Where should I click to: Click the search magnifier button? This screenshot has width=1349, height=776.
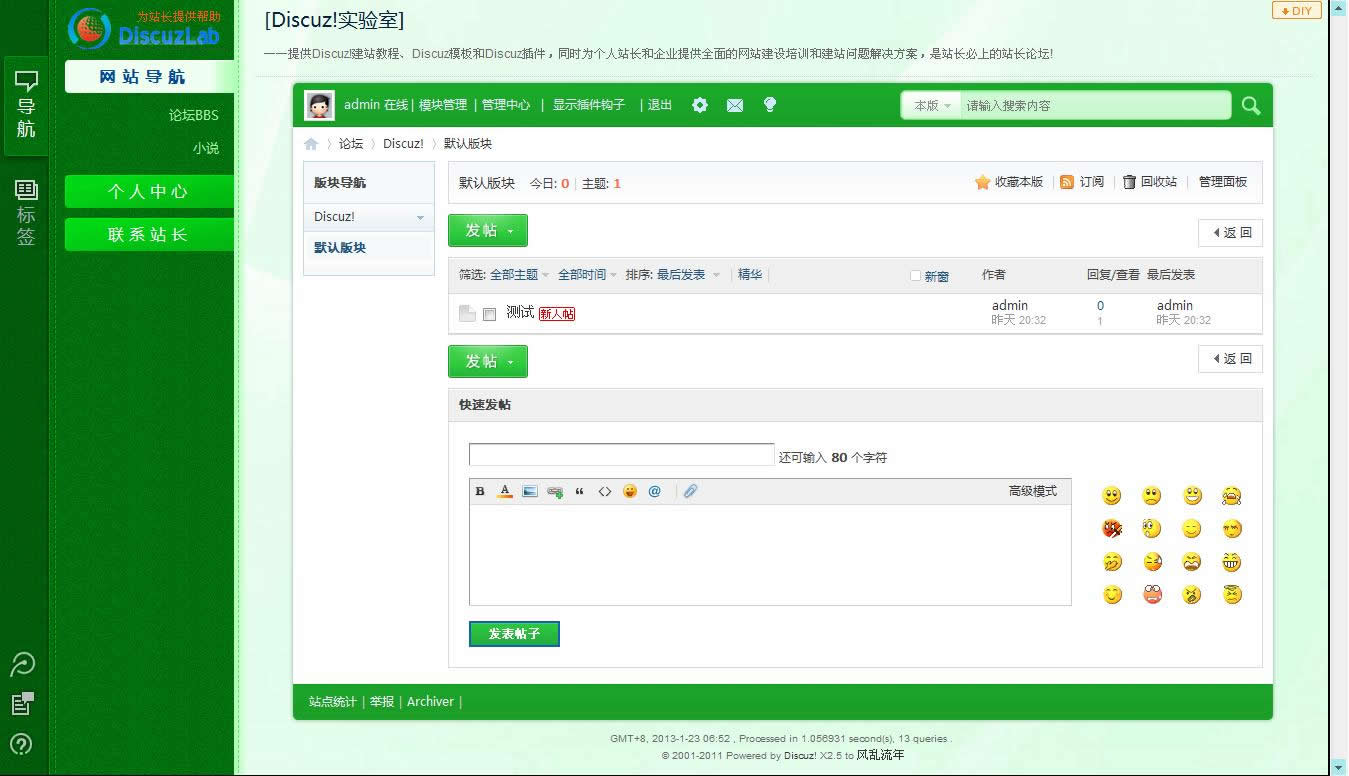[1251, 105]
